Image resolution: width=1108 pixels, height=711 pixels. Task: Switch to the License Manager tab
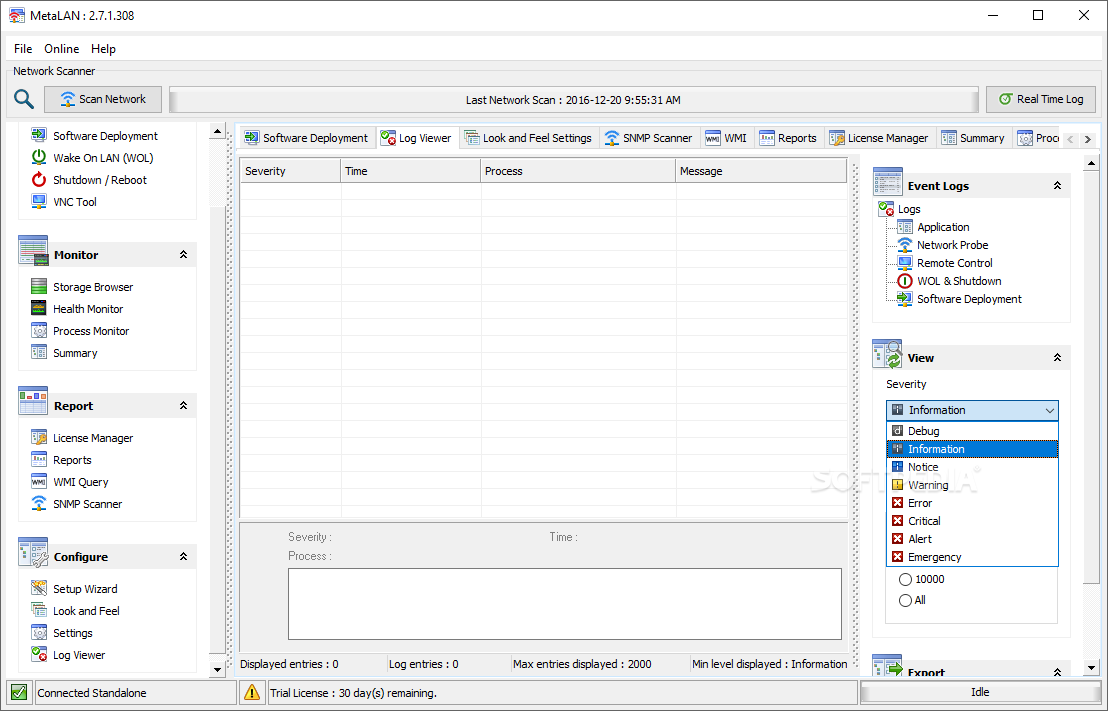click(878, 139)
